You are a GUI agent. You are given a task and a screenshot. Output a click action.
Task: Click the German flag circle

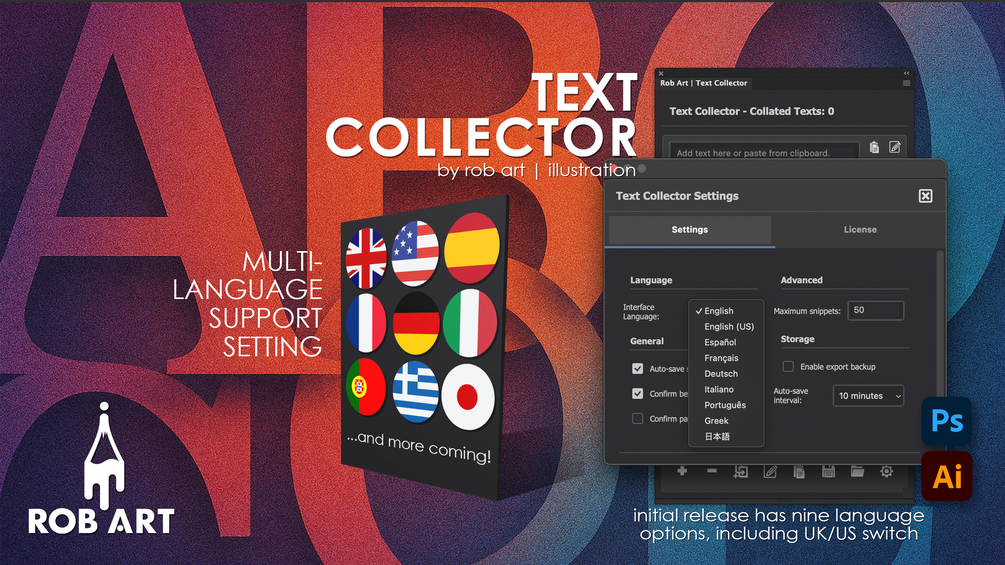pos(416,323)
